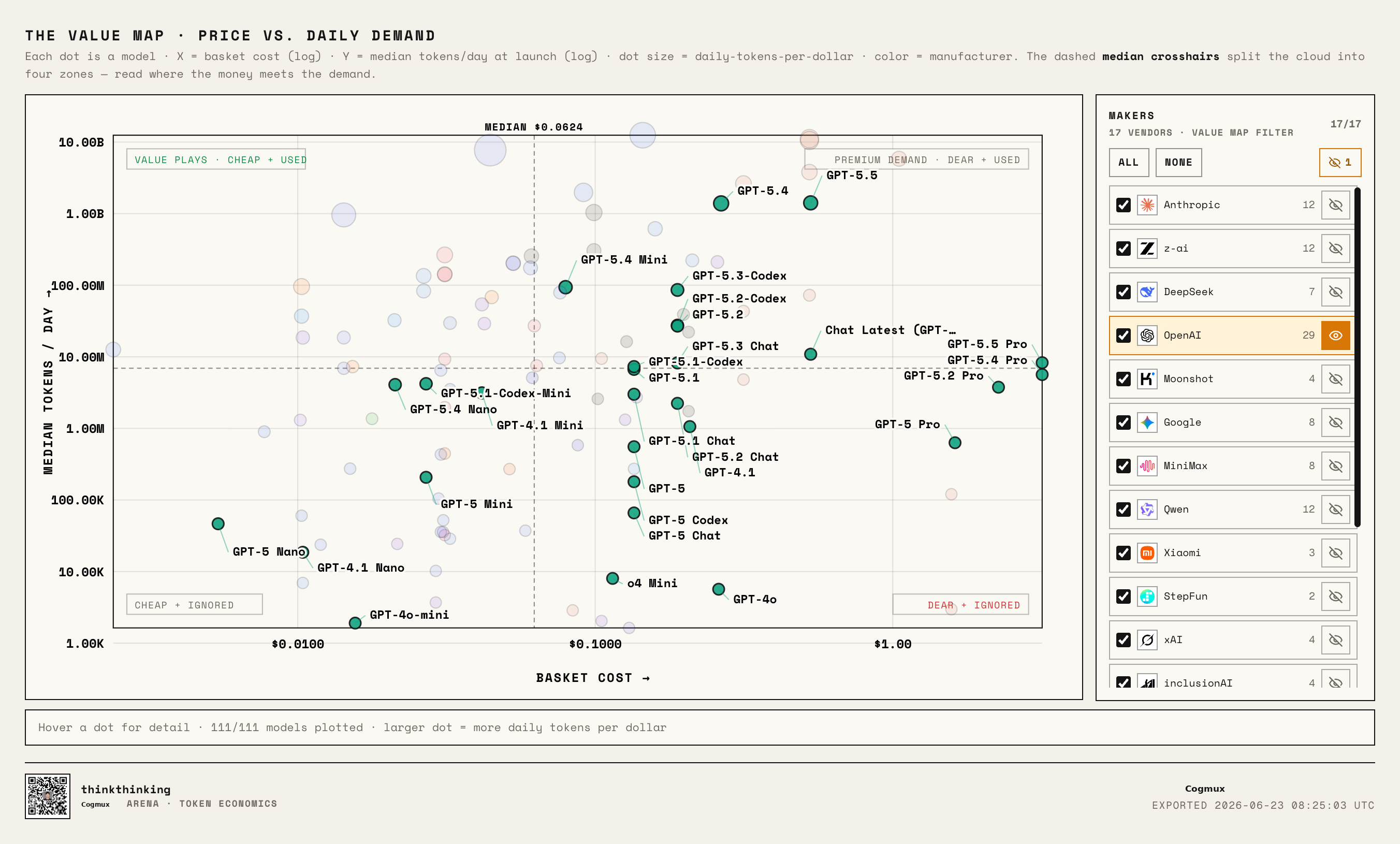
Task: Click the VALUE PLAYS quadrant label
Action: point(216,159)
